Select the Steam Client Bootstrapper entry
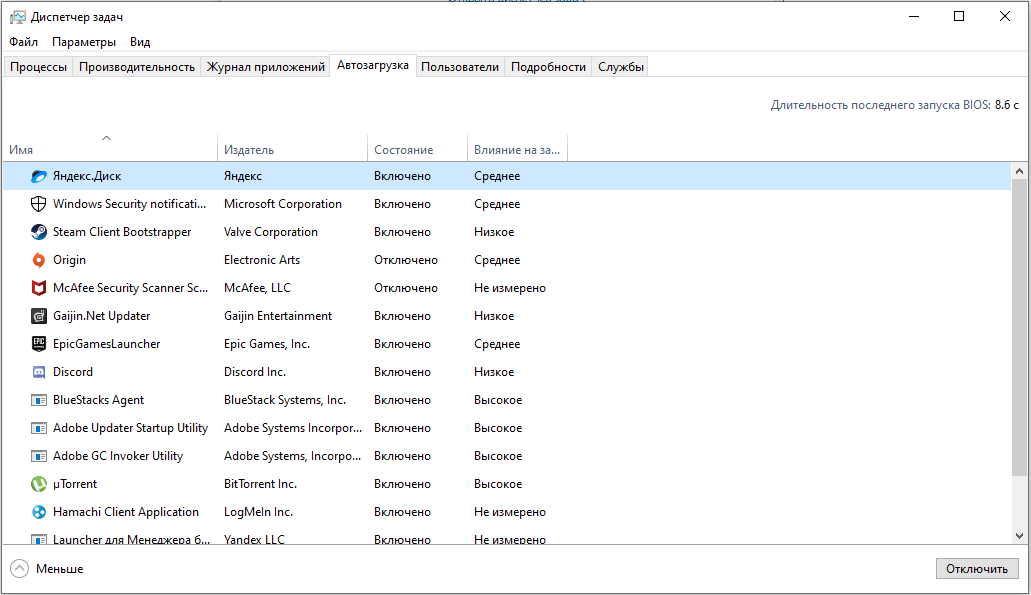Viewport: 1031px width, 595px height. [x=122, y=232]
